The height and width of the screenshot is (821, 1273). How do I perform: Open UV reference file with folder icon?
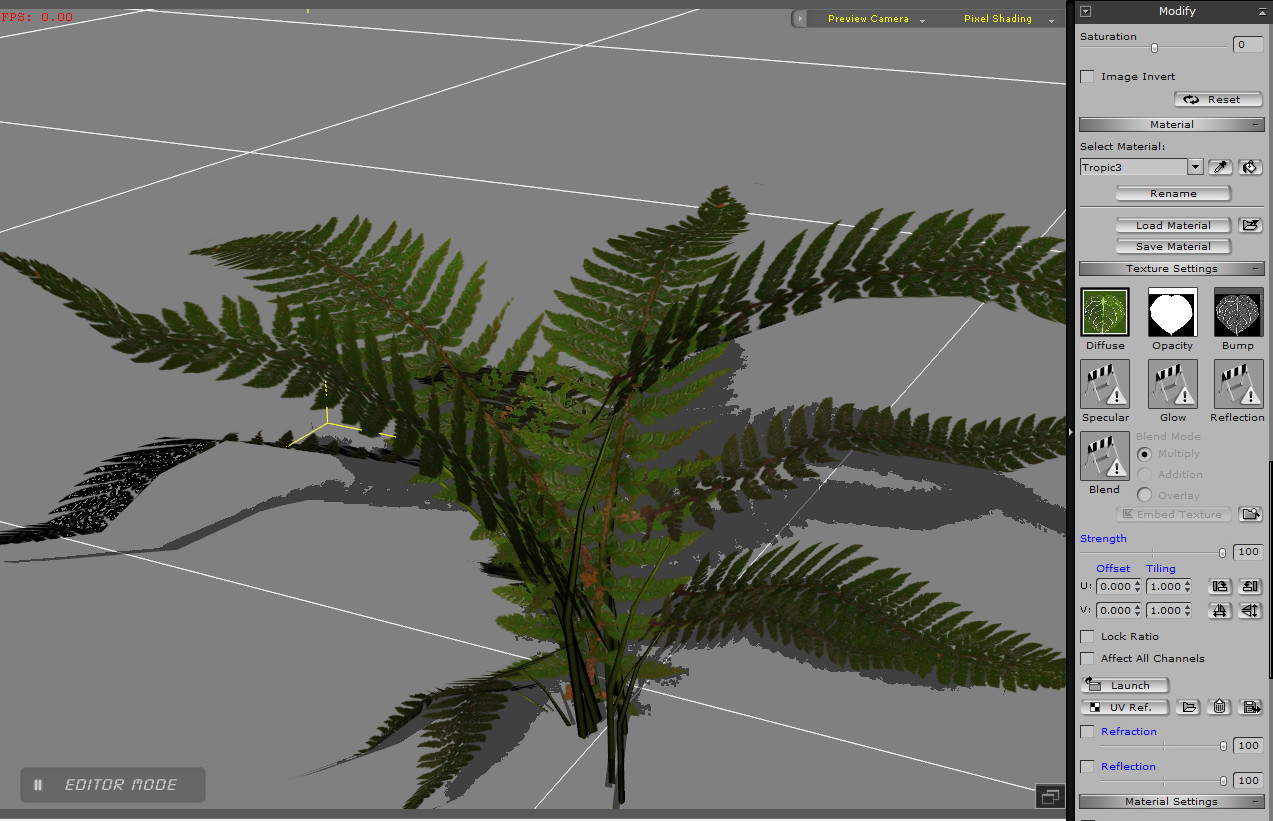[x=1188, y=707]
